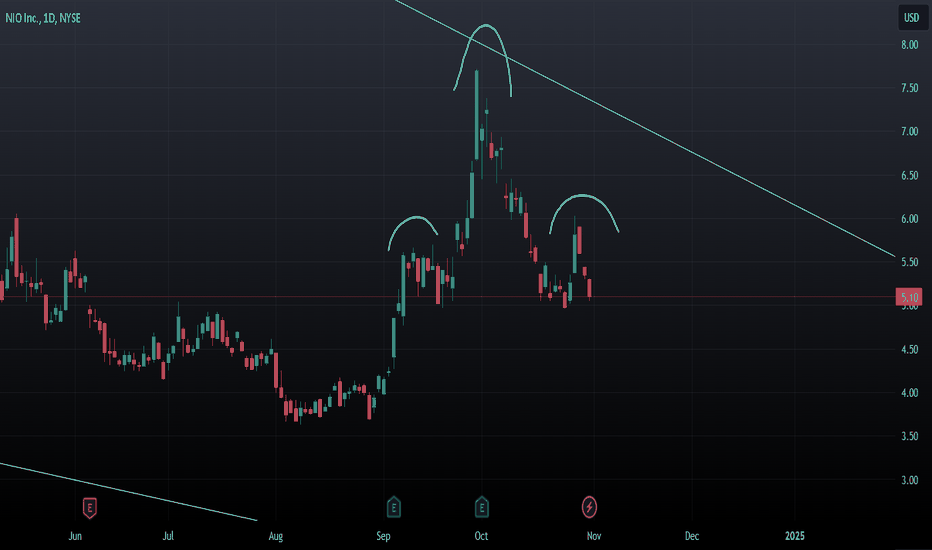Select the 3.50 price axis label
This screenshot has height=550, width=932.
point(909,436)
